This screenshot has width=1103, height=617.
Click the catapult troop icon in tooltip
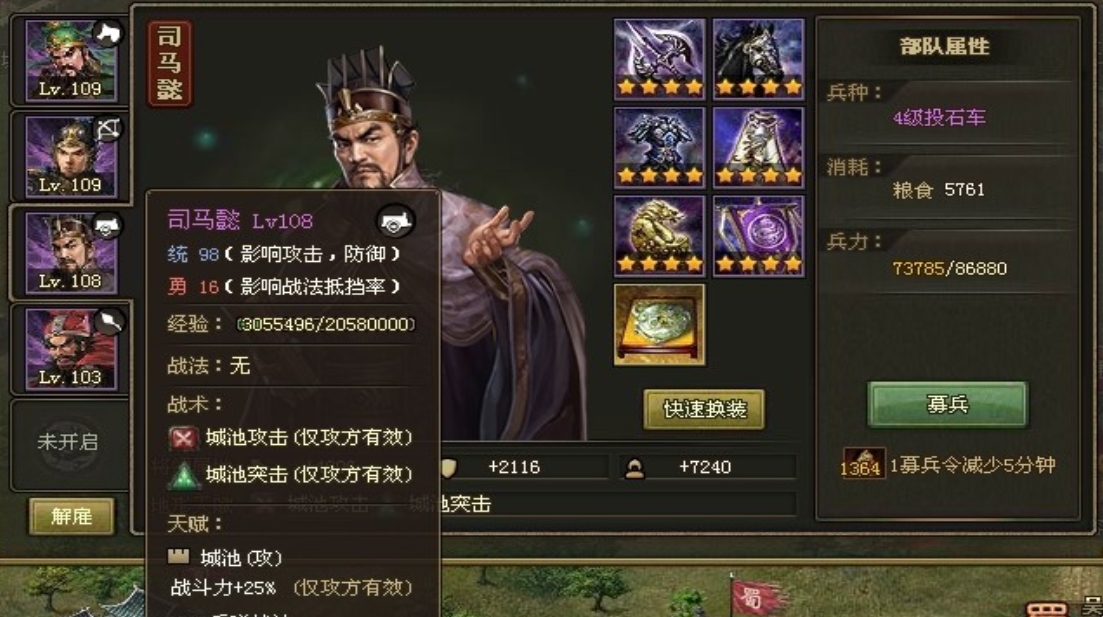pyautogui.click(x=395, y=221)
